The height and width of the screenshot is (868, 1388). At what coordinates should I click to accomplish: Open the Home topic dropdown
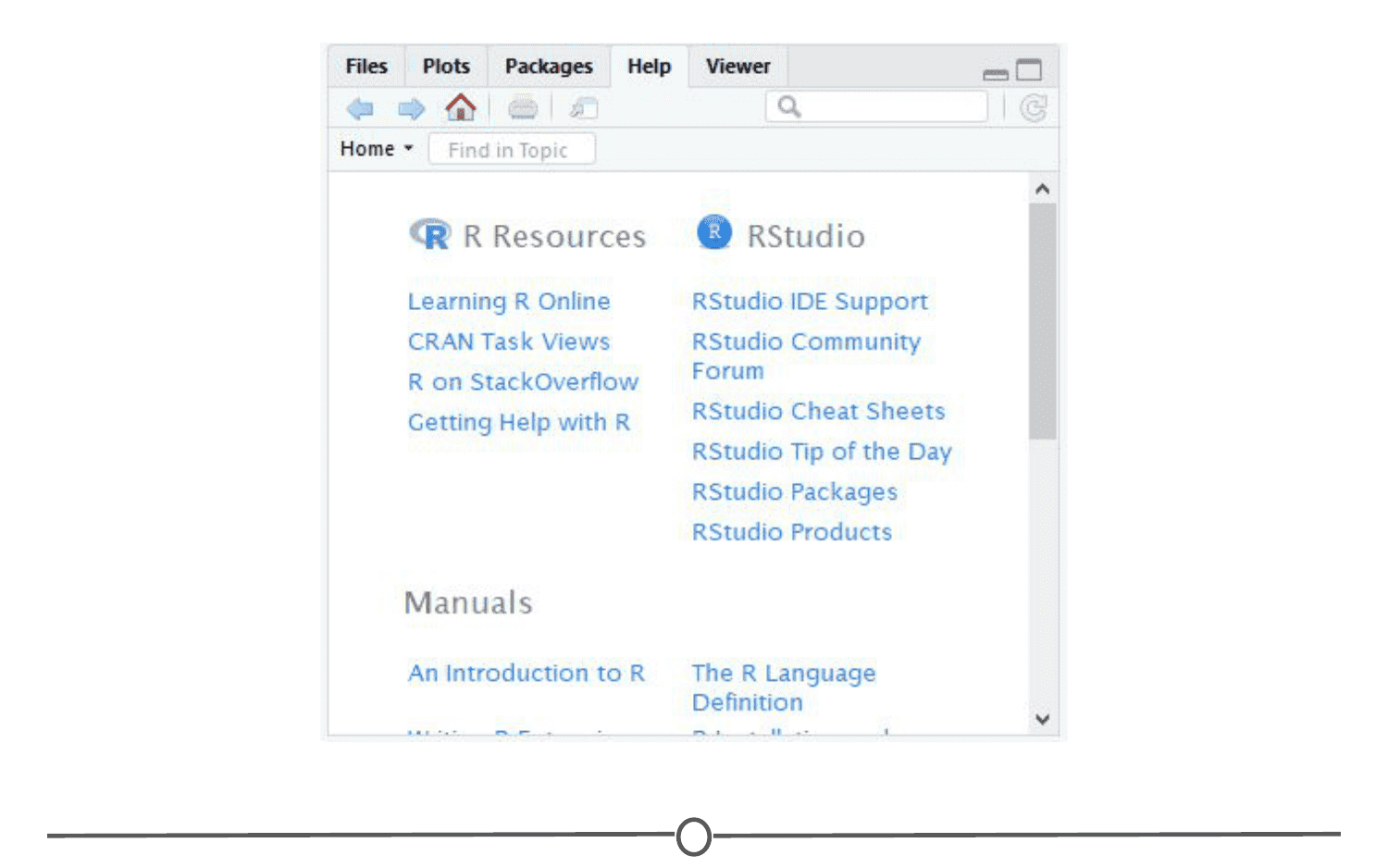tap(376, 149)
